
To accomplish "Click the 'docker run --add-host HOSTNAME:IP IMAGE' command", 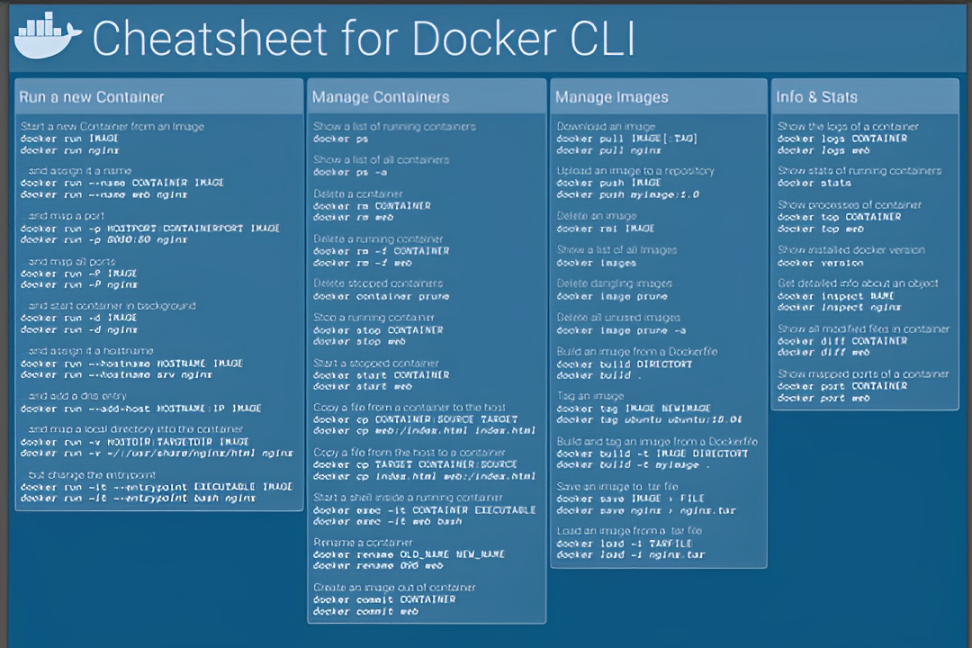I will pyautogui.click(x=141, y=409).
